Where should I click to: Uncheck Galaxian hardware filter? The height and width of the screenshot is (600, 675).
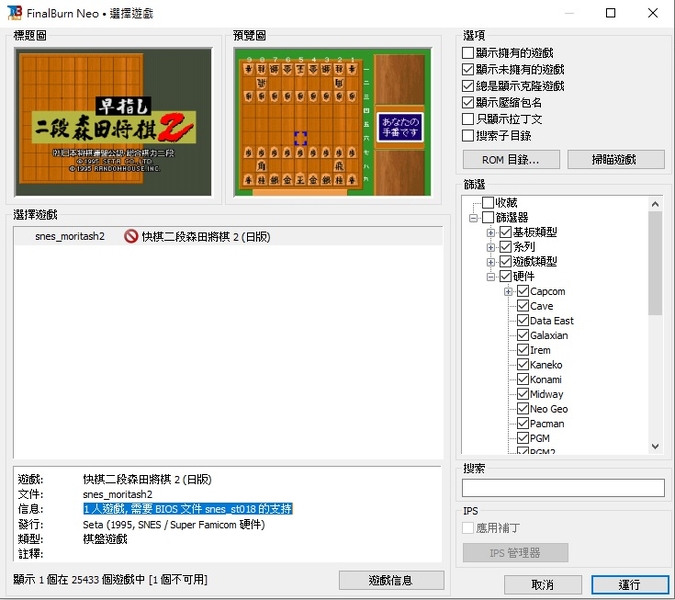(x=523, y=335)
